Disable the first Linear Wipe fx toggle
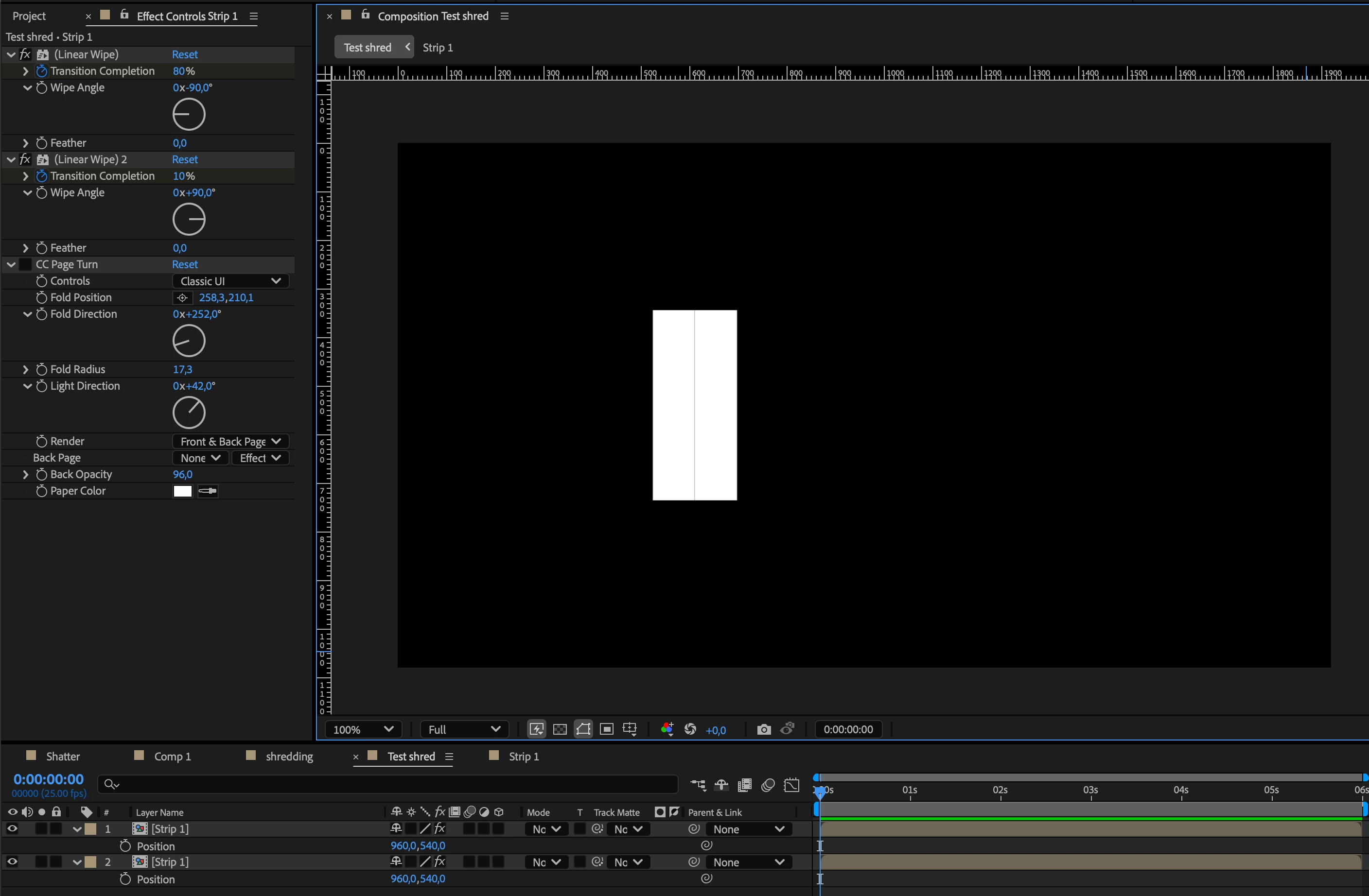This screenshot has width=1369, height=896. click(25, 54)
